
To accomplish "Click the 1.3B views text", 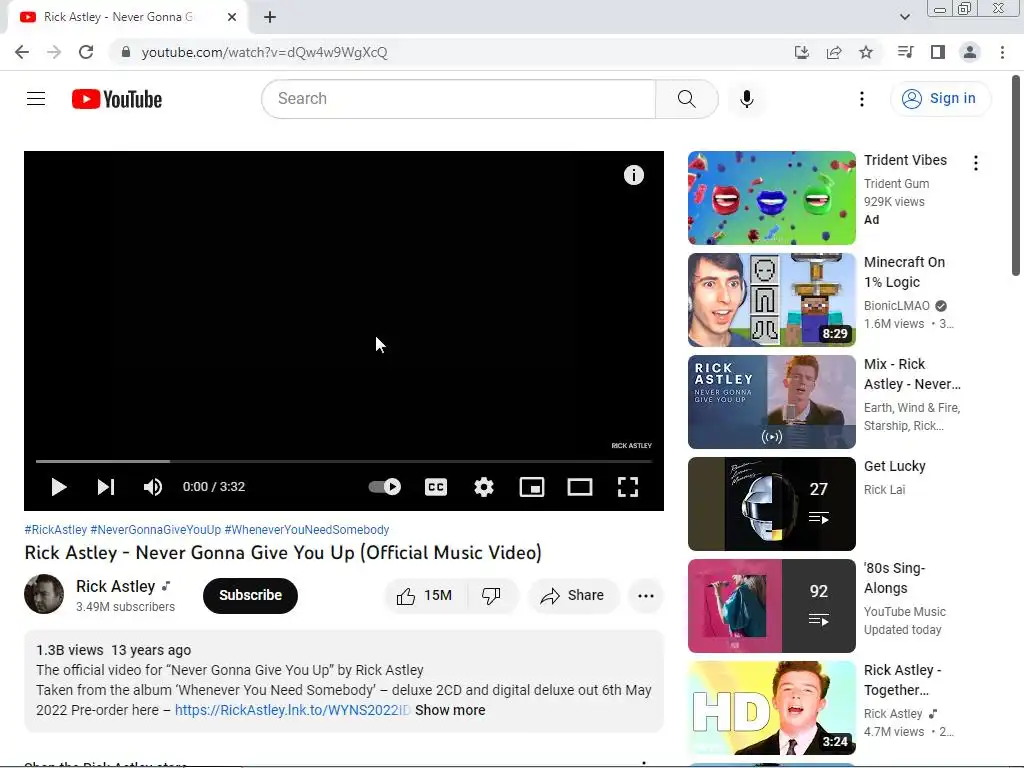I will (70, 650).
